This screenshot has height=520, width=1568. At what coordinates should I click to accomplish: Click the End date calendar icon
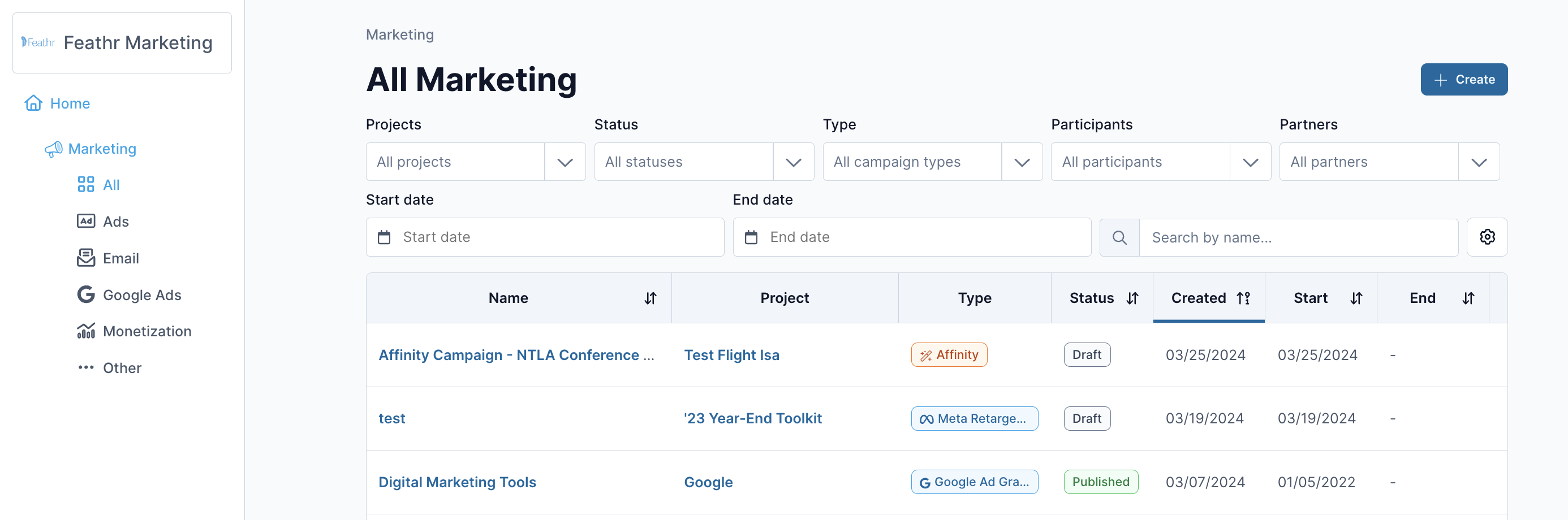pos(751,237)
